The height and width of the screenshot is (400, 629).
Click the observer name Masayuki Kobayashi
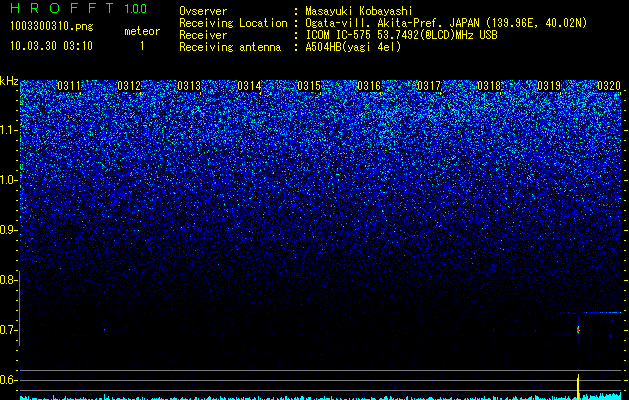(359, 11)
